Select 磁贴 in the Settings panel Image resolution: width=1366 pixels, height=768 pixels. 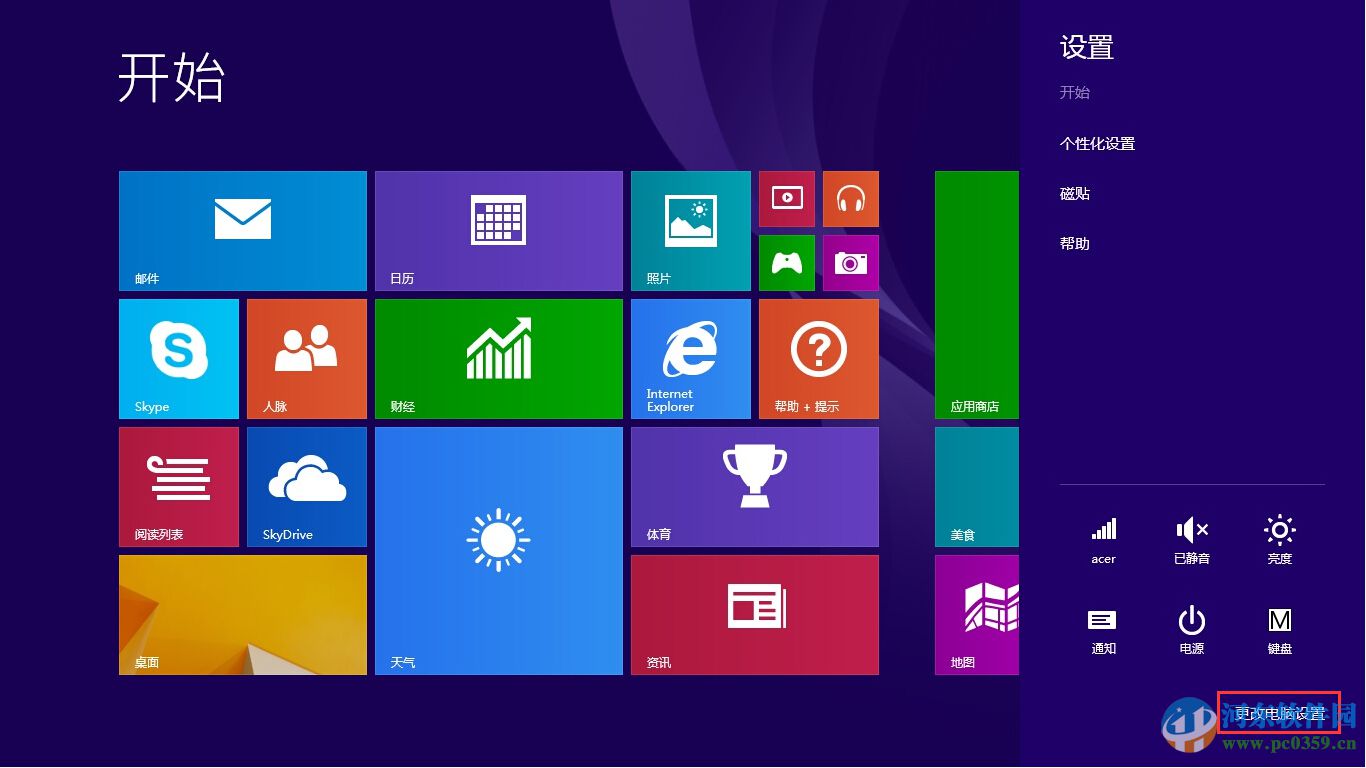coord(1074,193)
